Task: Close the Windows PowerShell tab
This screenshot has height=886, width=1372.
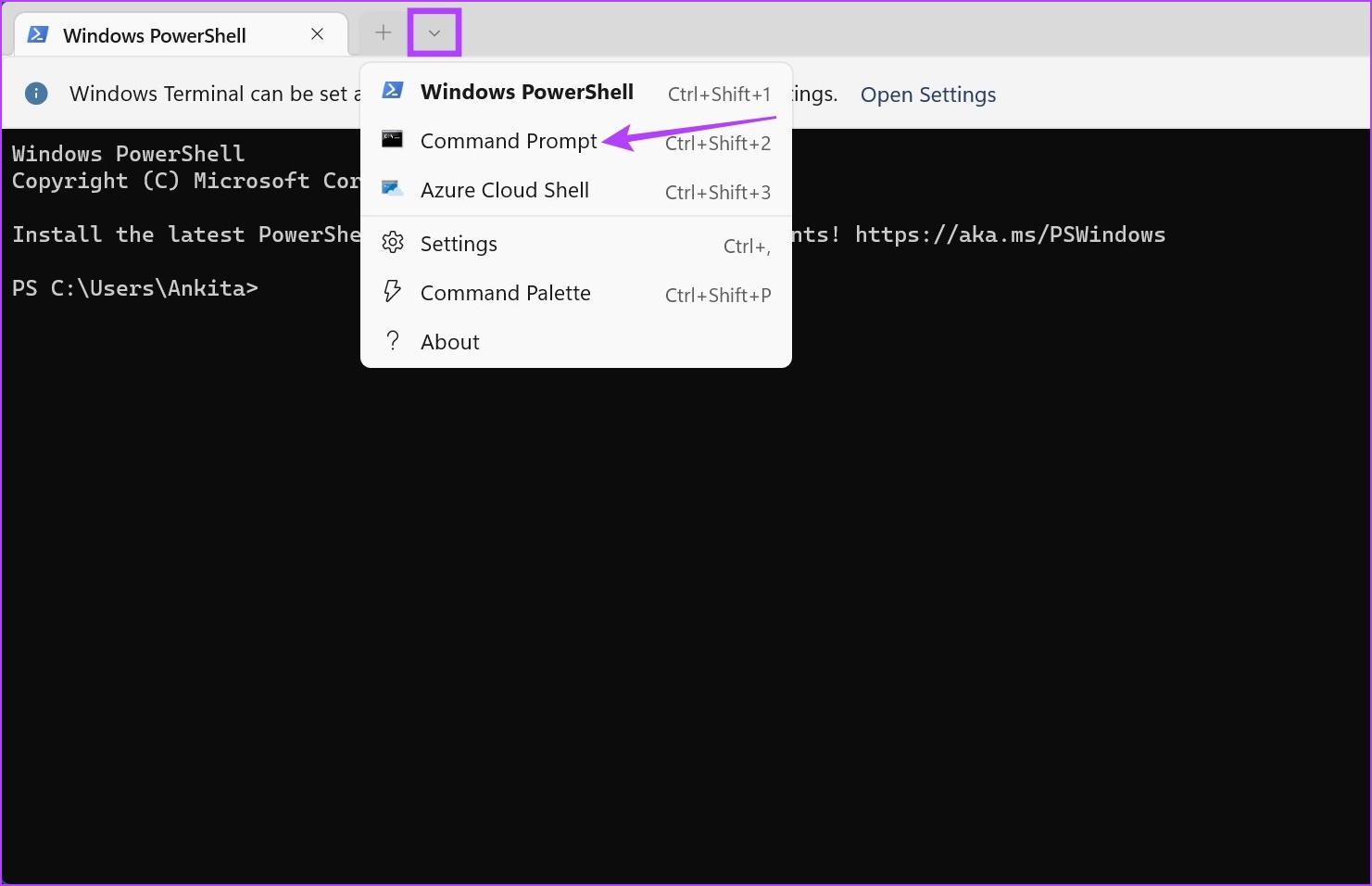Action: pos(317,34)
